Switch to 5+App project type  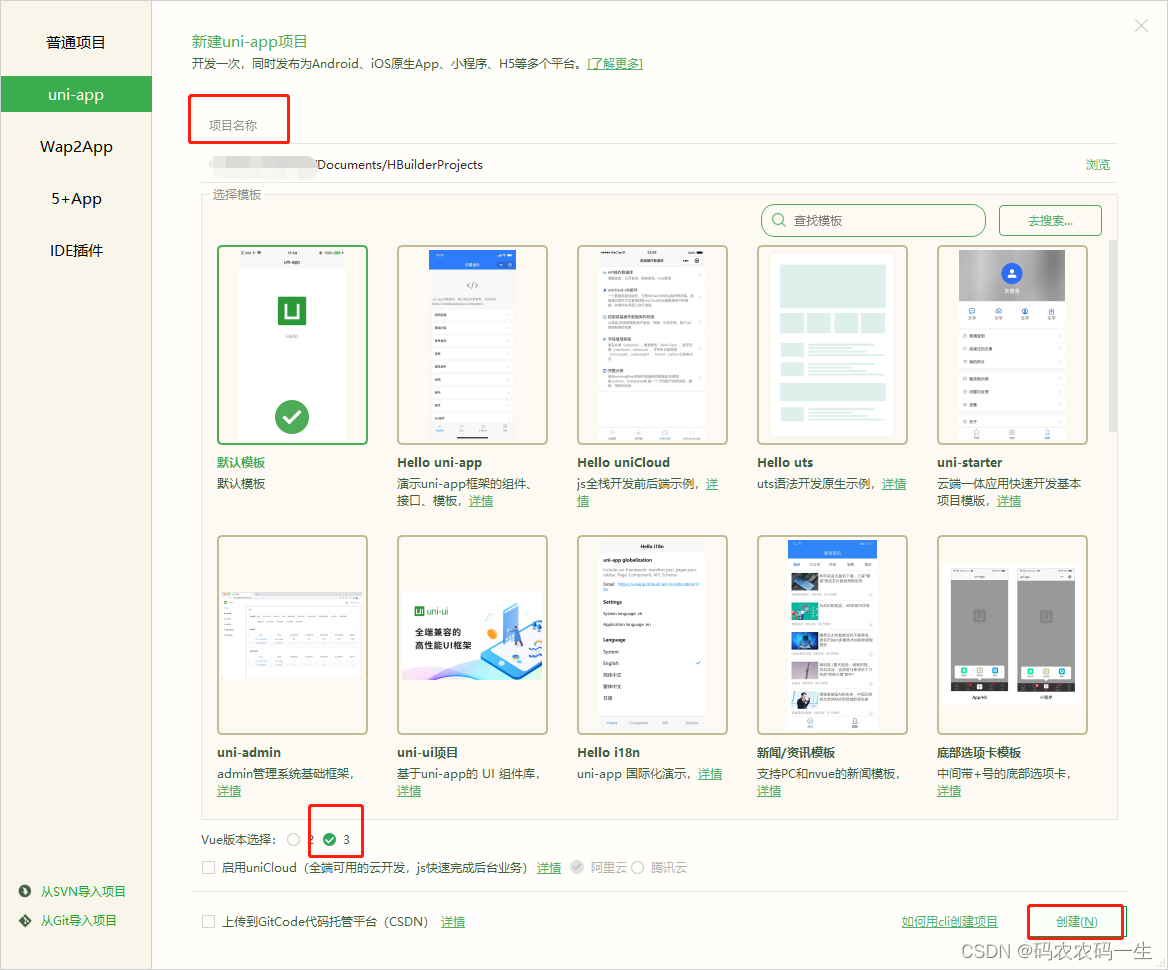point(76,199)
